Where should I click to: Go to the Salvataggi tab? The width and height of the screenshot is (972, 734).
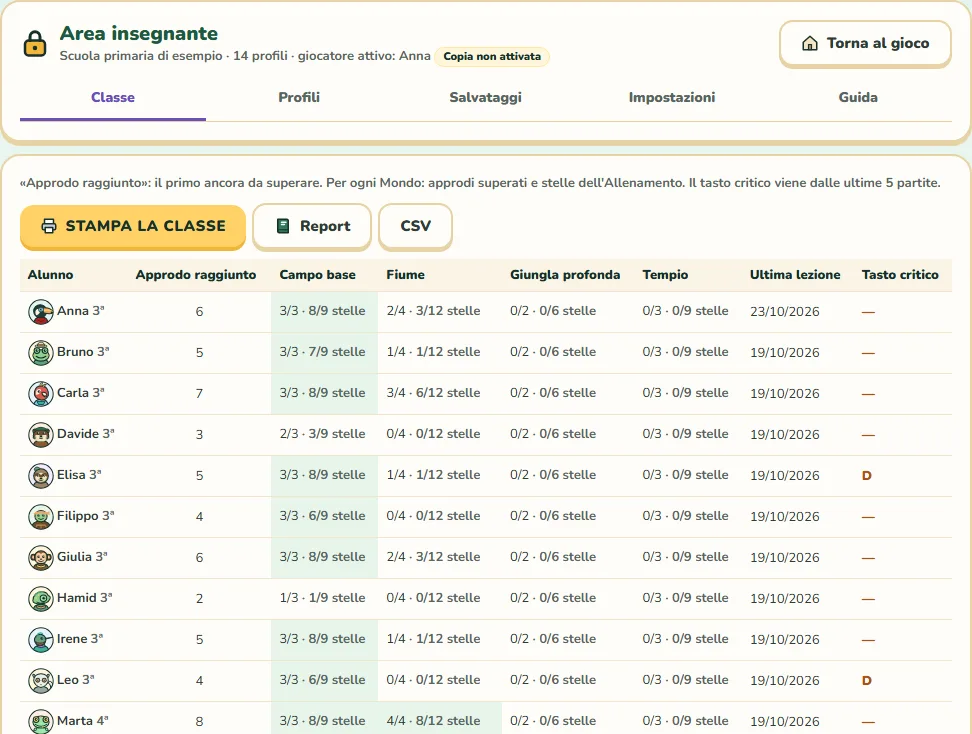click(485, 97)
